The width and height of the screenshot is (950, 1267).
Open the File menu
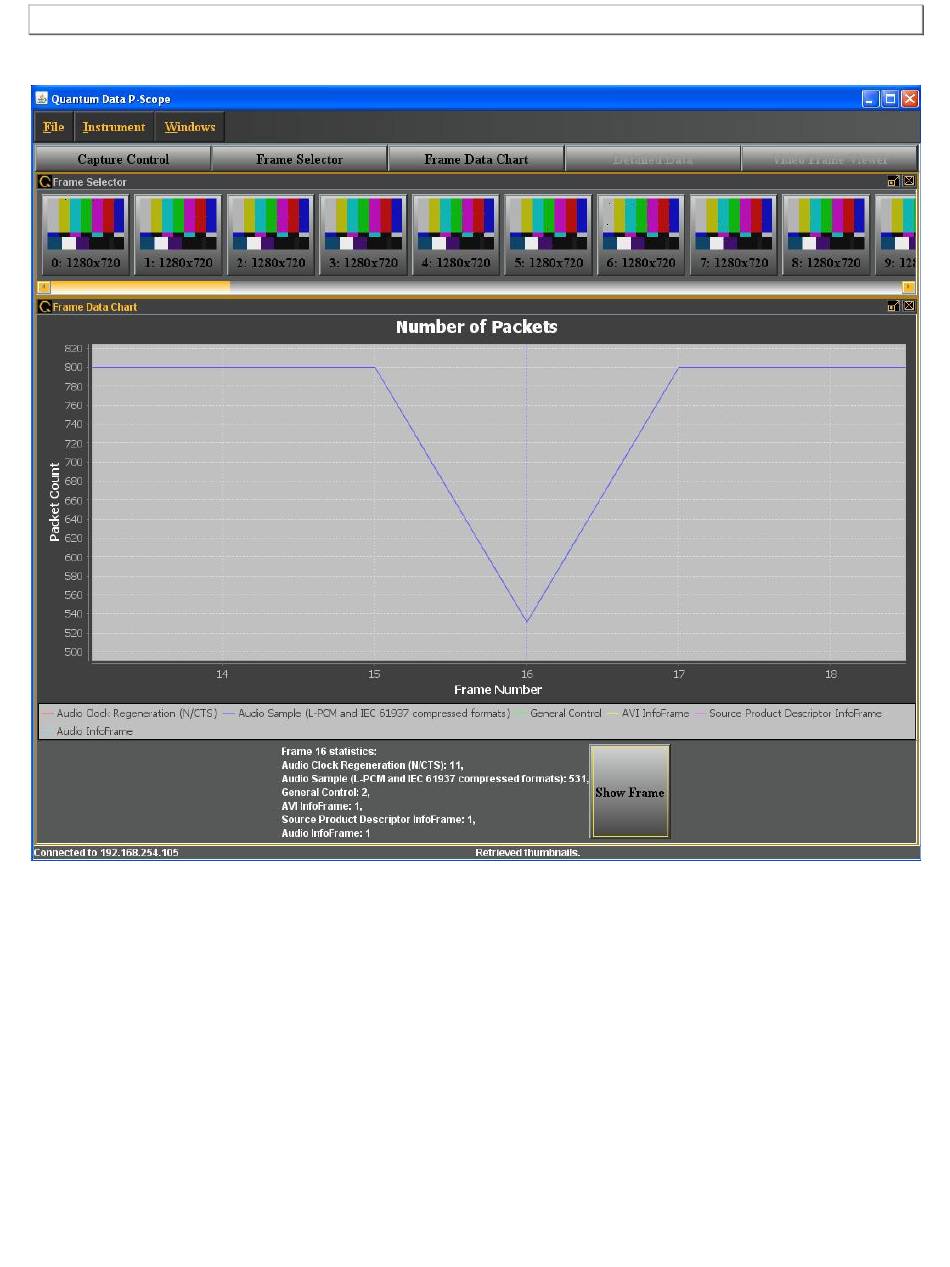(54, 127)
